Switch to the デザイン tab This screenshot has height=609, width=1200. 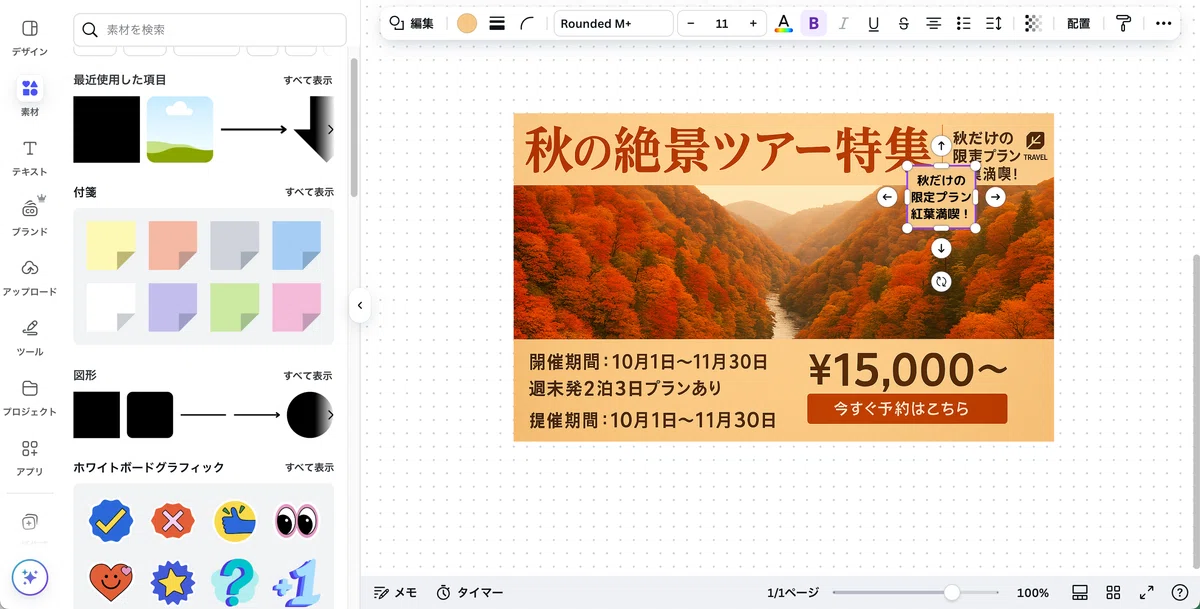tap(29, 38)
